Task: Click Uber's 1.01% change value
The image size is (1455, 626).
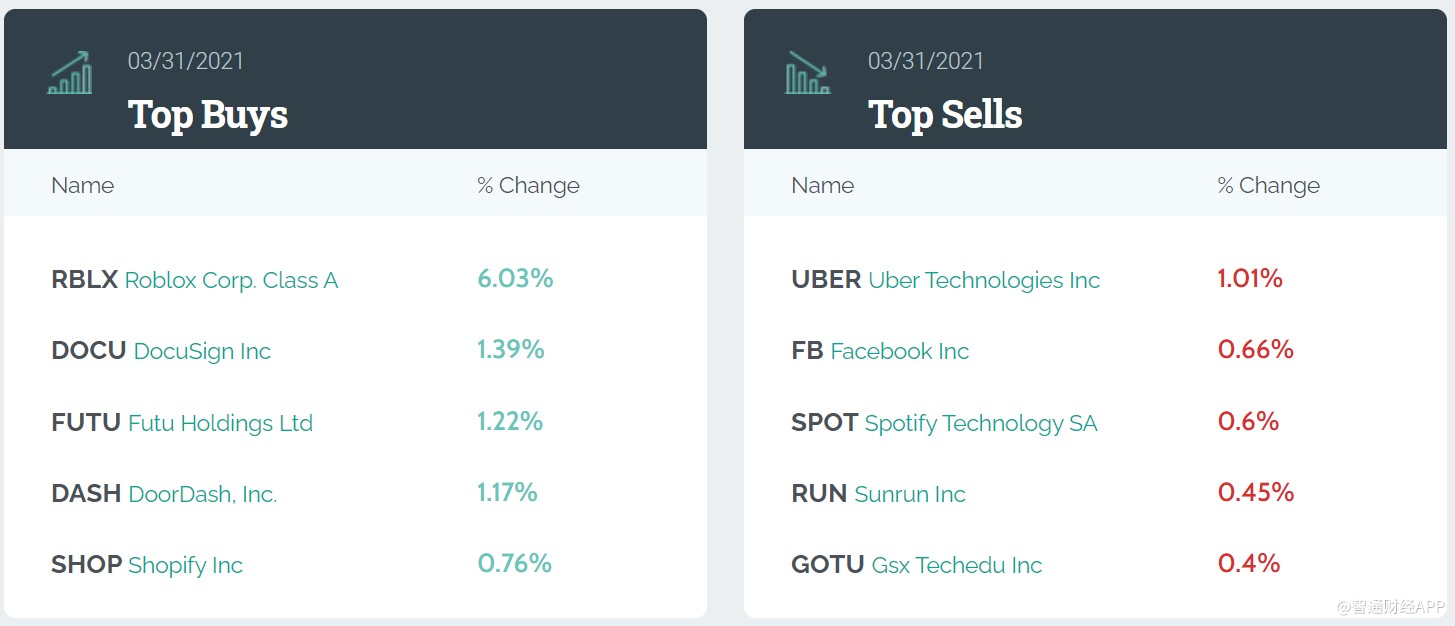Action: (1250, 278)
